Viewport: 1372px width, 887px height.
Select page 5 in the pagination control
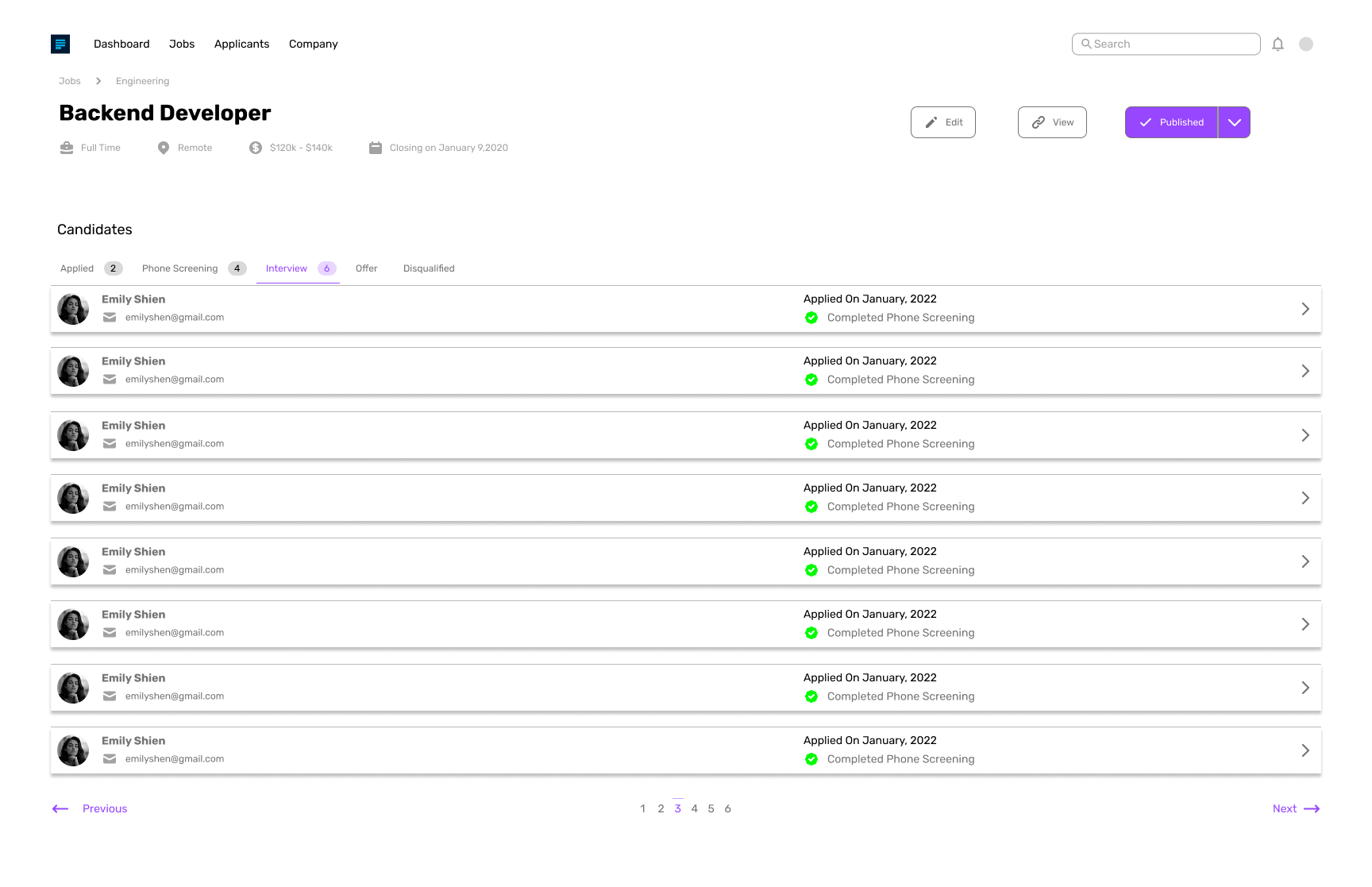point(711,808)
